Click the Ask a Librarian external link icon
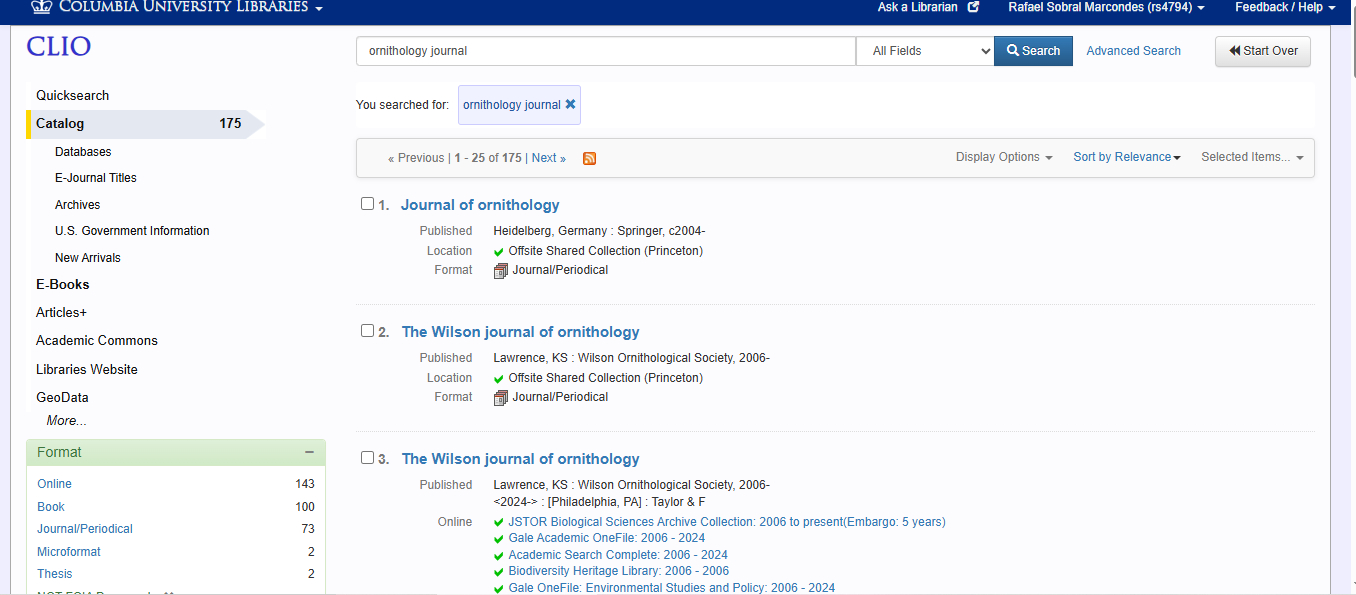 973,7
